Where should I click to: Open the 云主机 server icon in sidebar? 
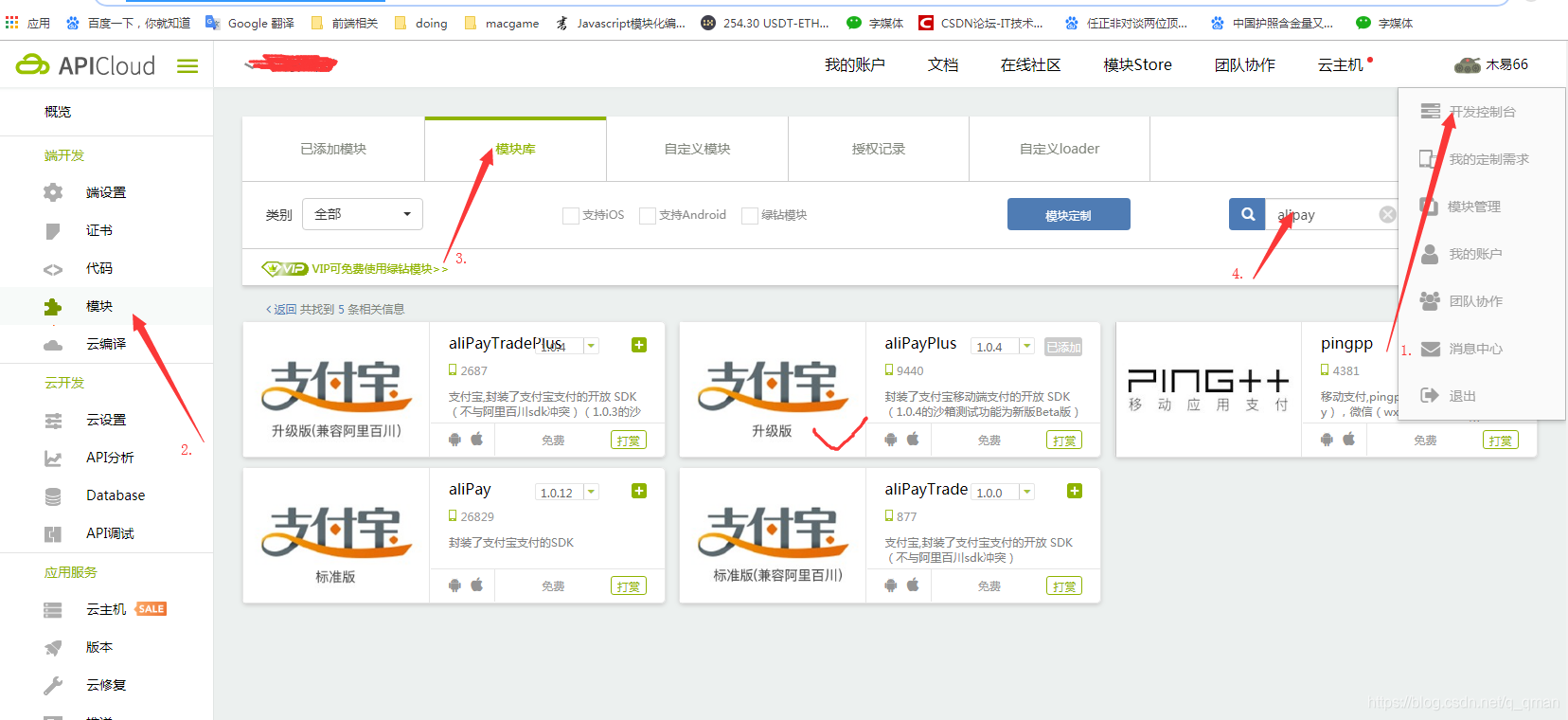[x=53, y=610]
